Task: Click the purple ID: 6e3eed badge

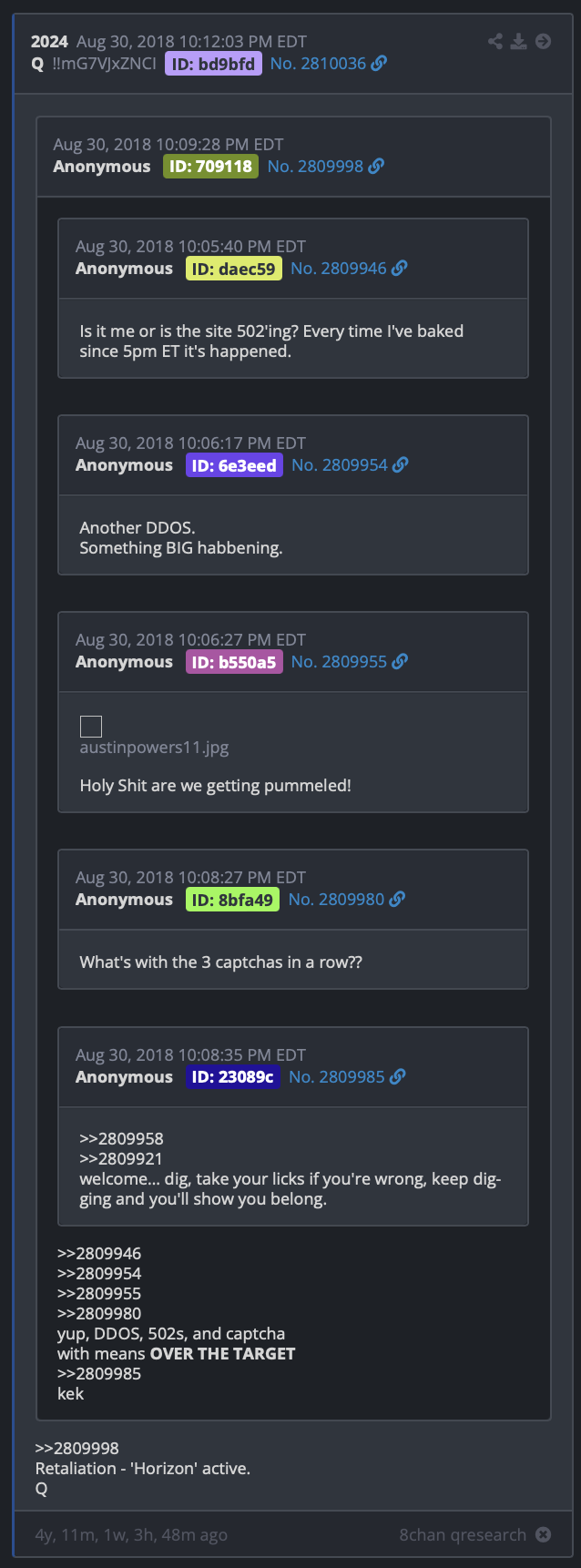Action: pos(234,465)
